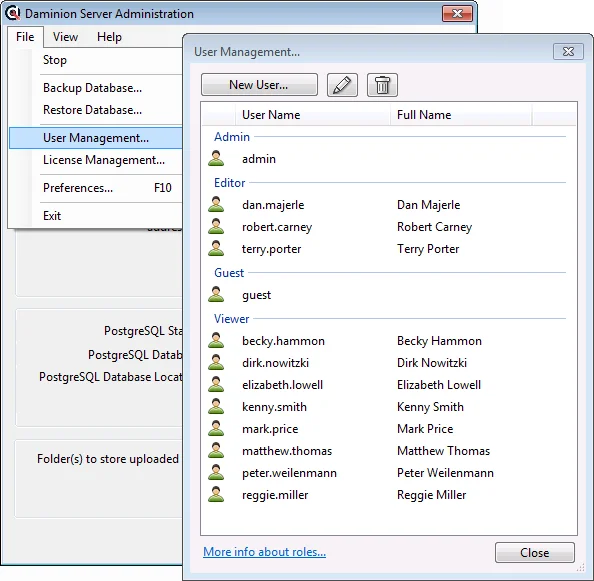Screen dimensions: 594x581
Task: Click the Viewer group header
Action: 231,319
